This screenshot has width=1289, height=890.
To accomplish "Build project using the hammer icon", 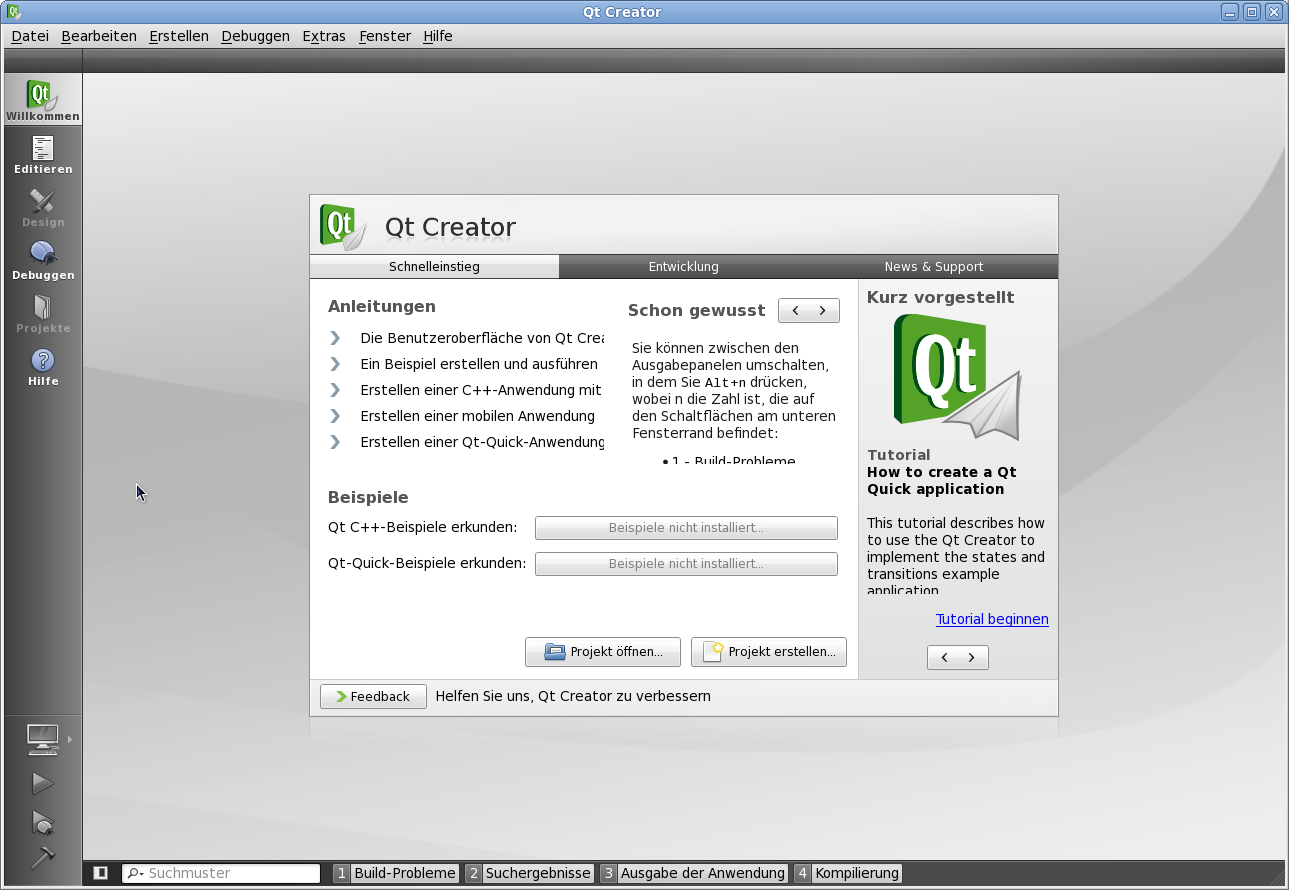I will [42, 858].
